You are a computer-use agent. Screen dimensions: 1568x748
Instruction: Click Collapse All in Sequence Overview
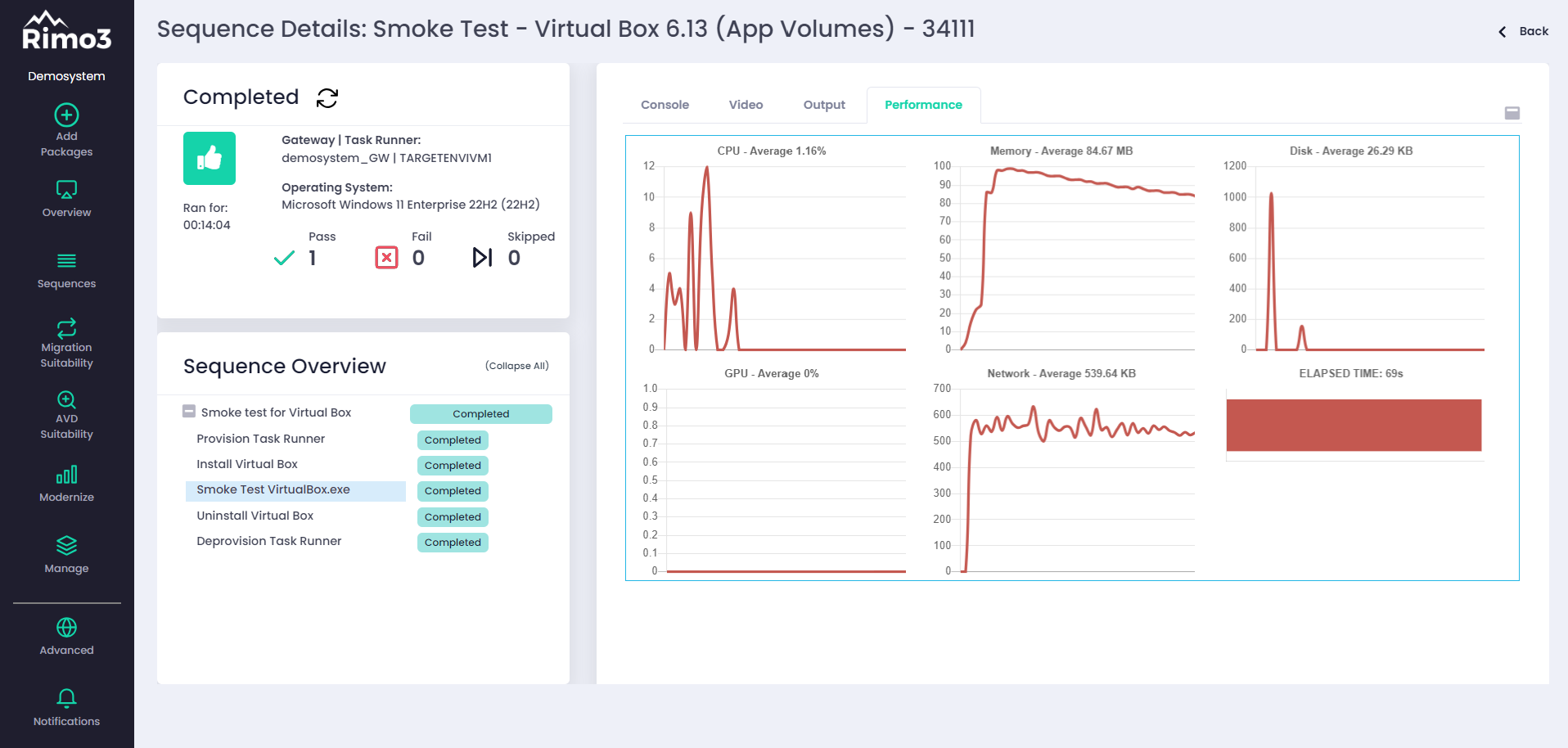pyautogui.click(x=517, y=366)
